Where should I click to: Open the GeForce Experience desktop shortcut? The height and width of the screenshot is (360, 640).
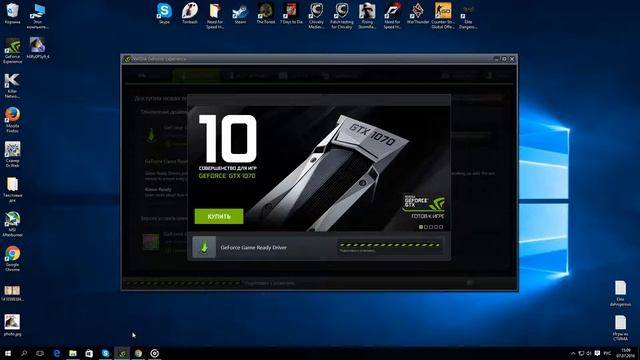coord(12,51)
